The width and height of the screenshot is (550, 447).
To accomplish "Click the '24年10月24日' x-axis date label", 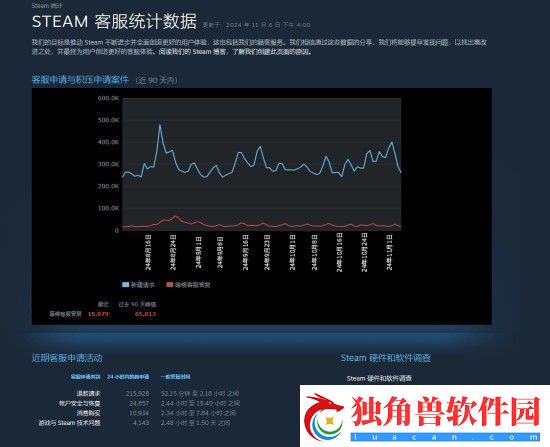I will click(364, 252).
